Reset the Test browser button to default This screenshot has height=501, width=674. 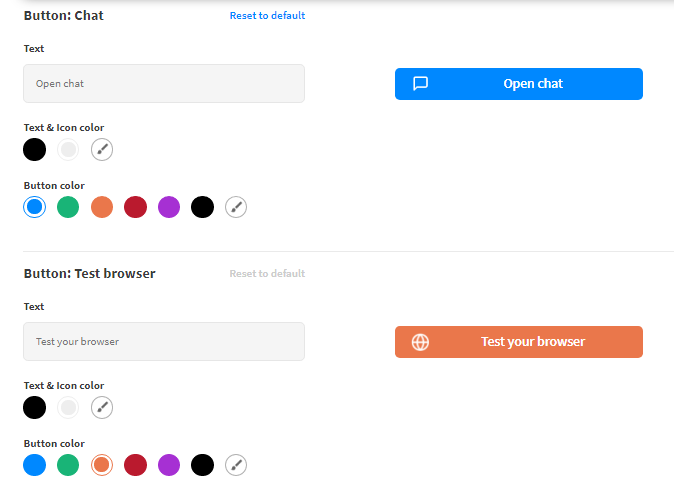[267, 274]
